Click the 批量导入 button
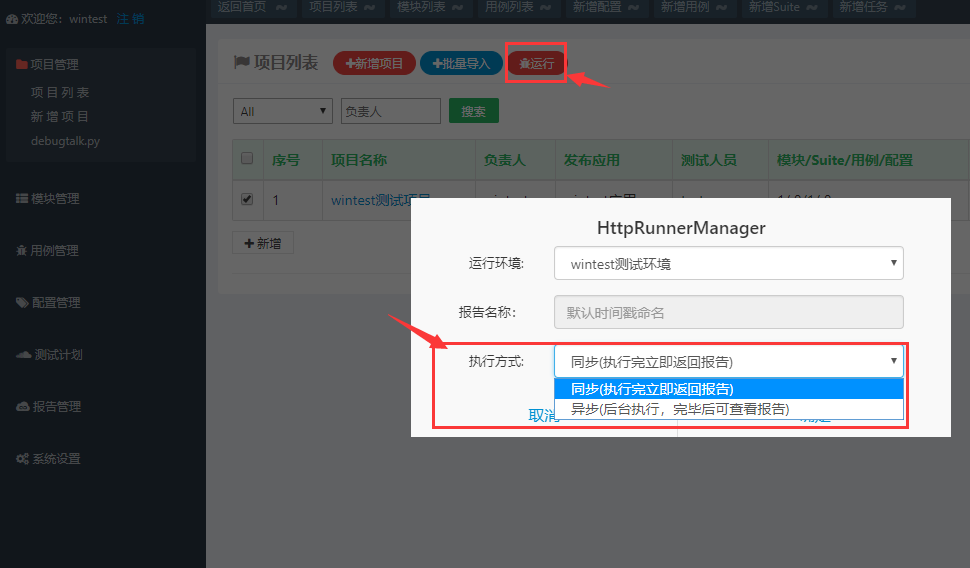 coord(461,63)
